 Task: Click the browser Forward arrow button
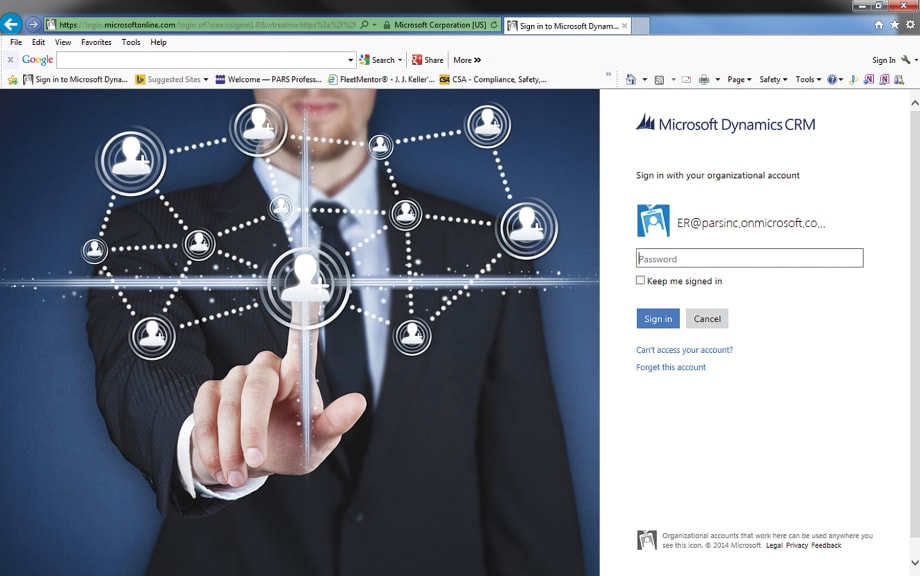click(x=33, y=25)
